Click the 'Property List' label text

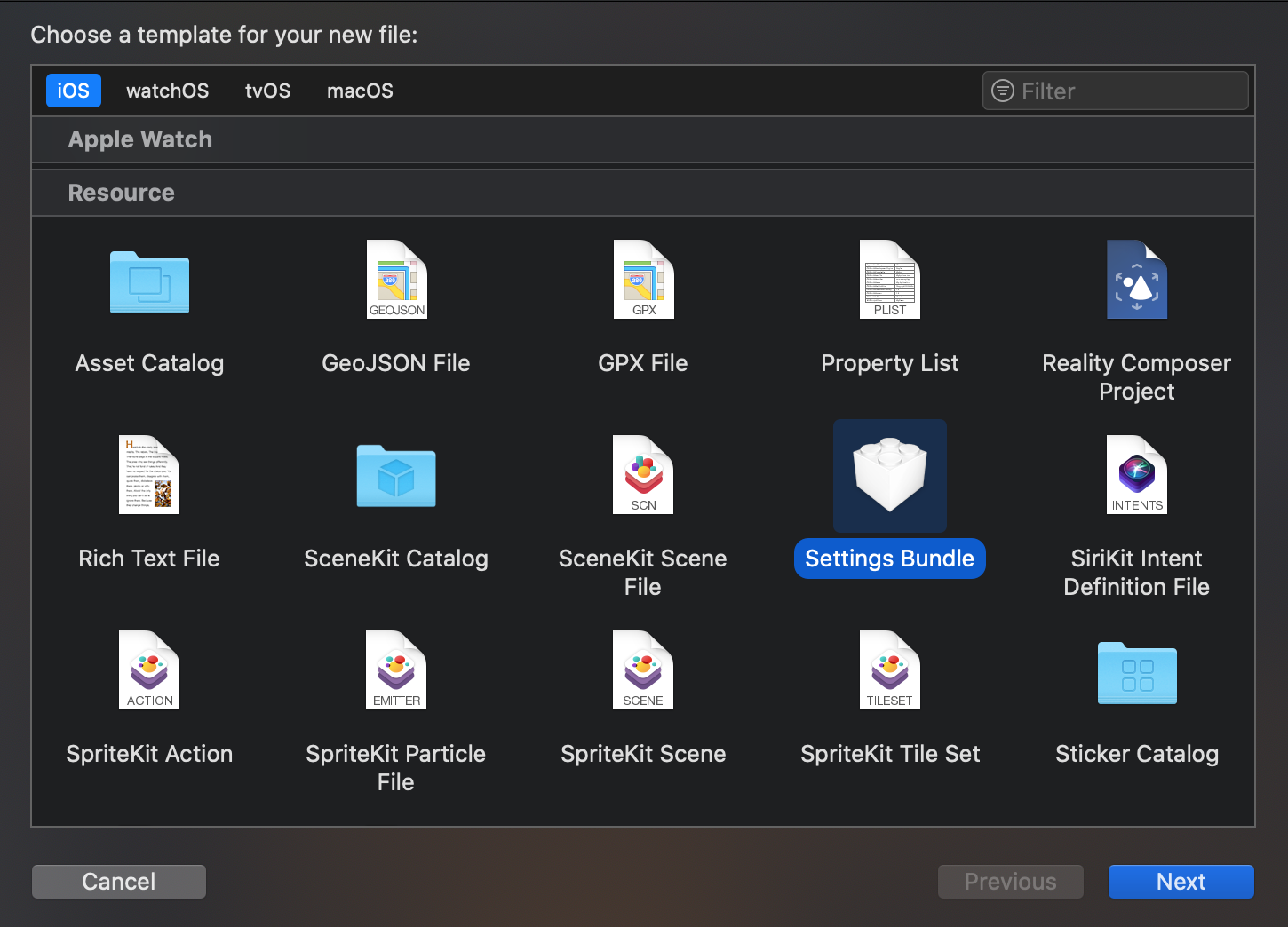click(890, 363)
